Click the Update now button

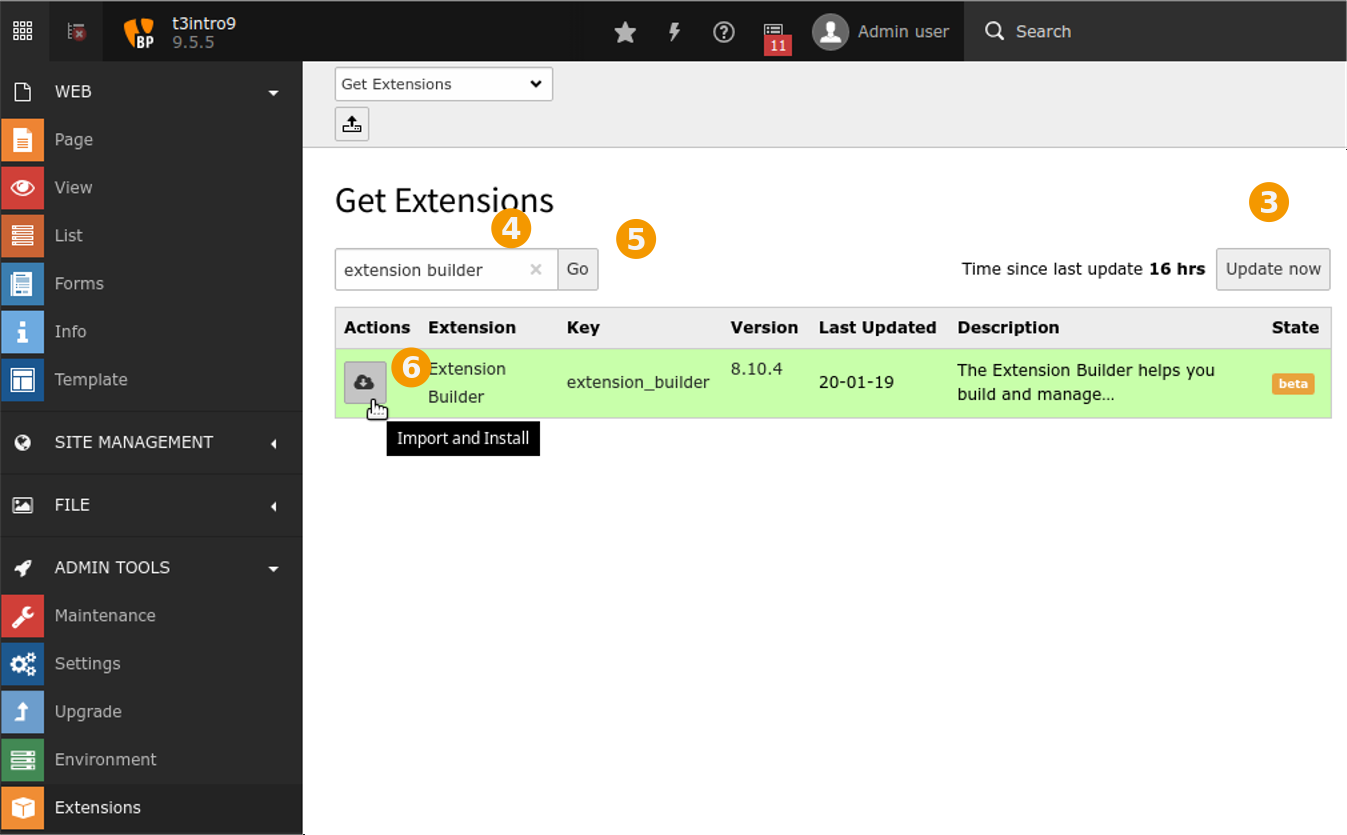[1273, 269]
